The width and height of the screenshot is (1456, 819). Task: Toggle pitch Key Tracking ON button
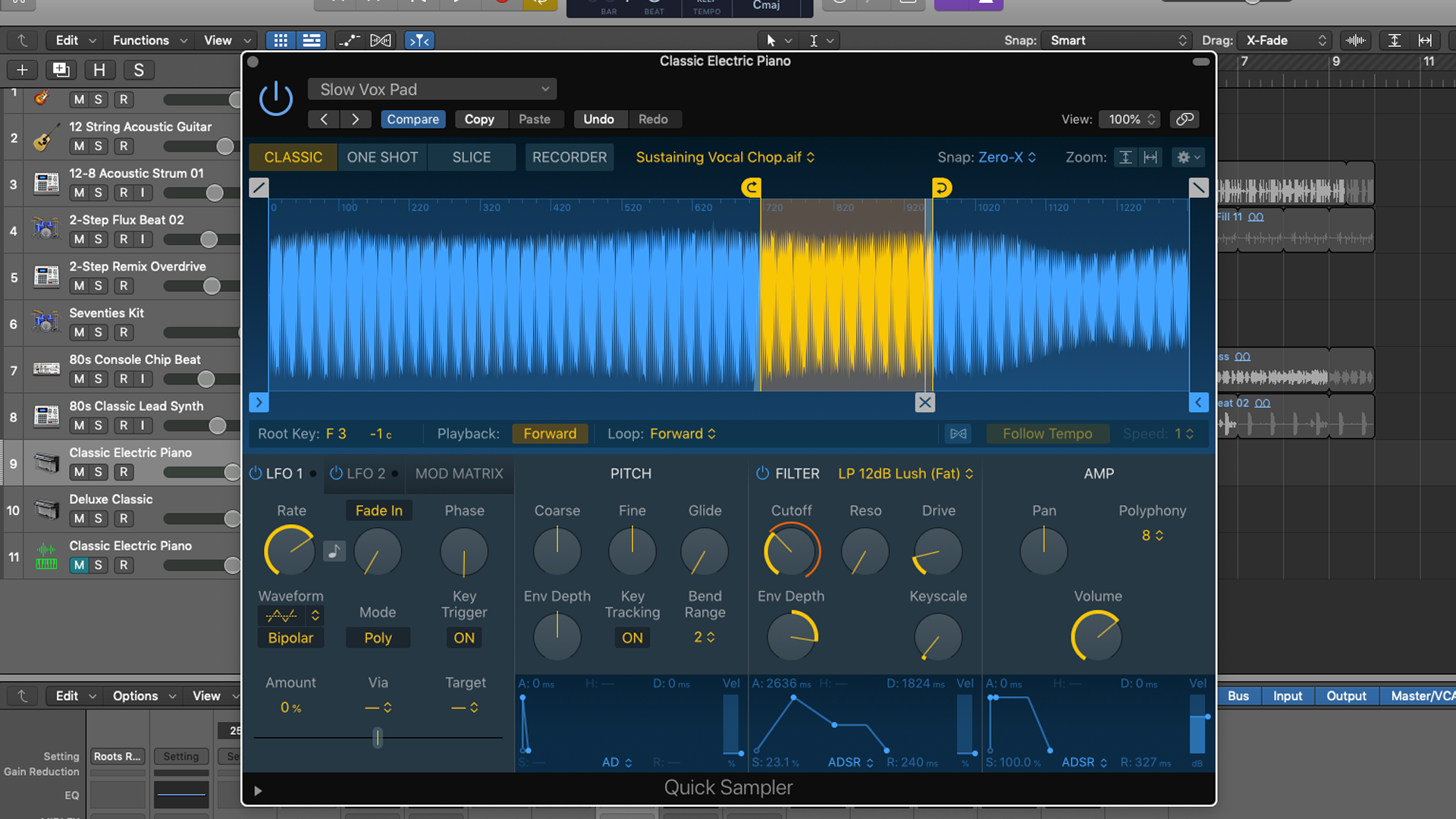point(632,638)
